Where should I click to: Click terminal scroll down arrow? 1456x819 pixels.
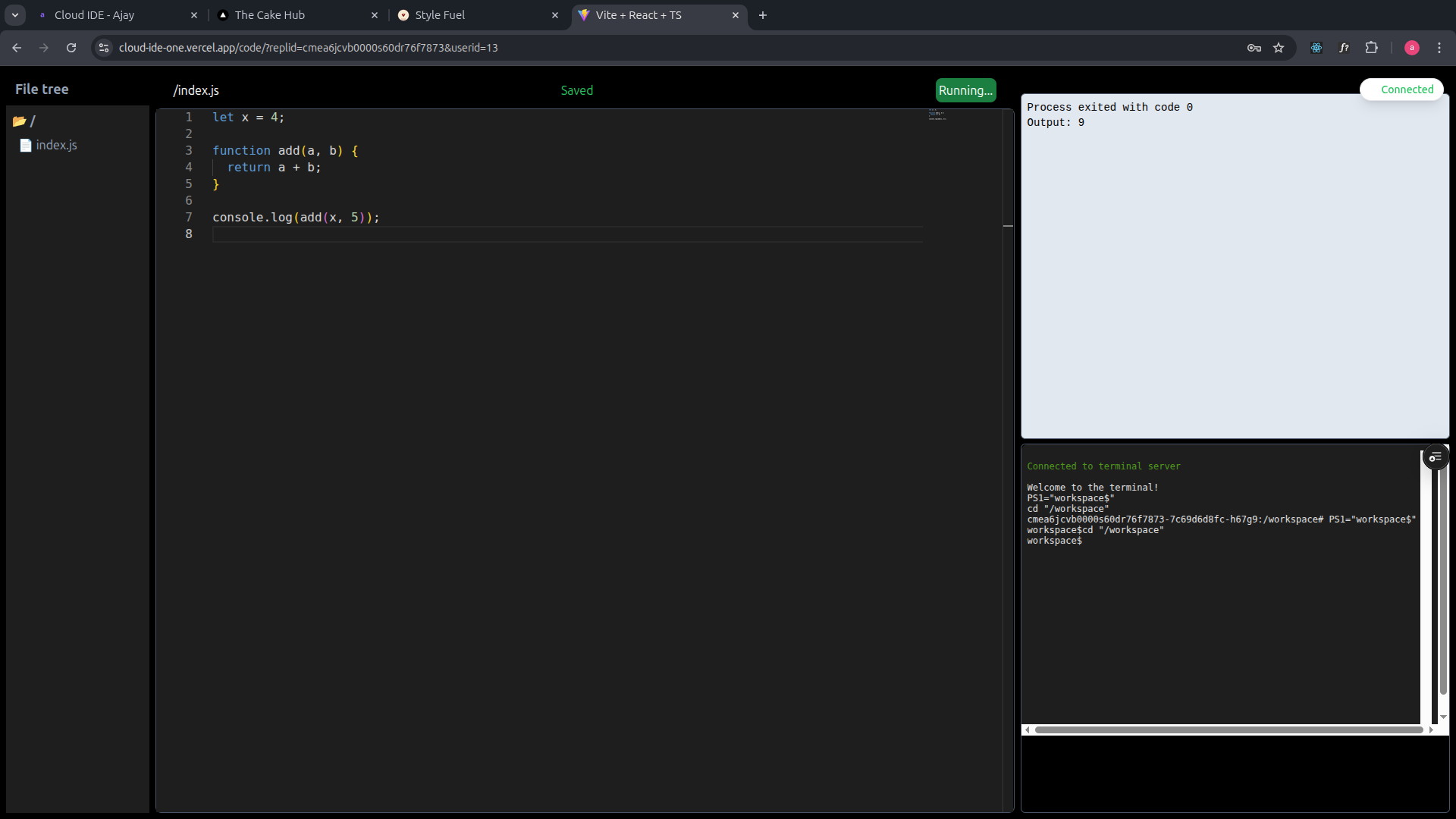(x=1443, y=717)
